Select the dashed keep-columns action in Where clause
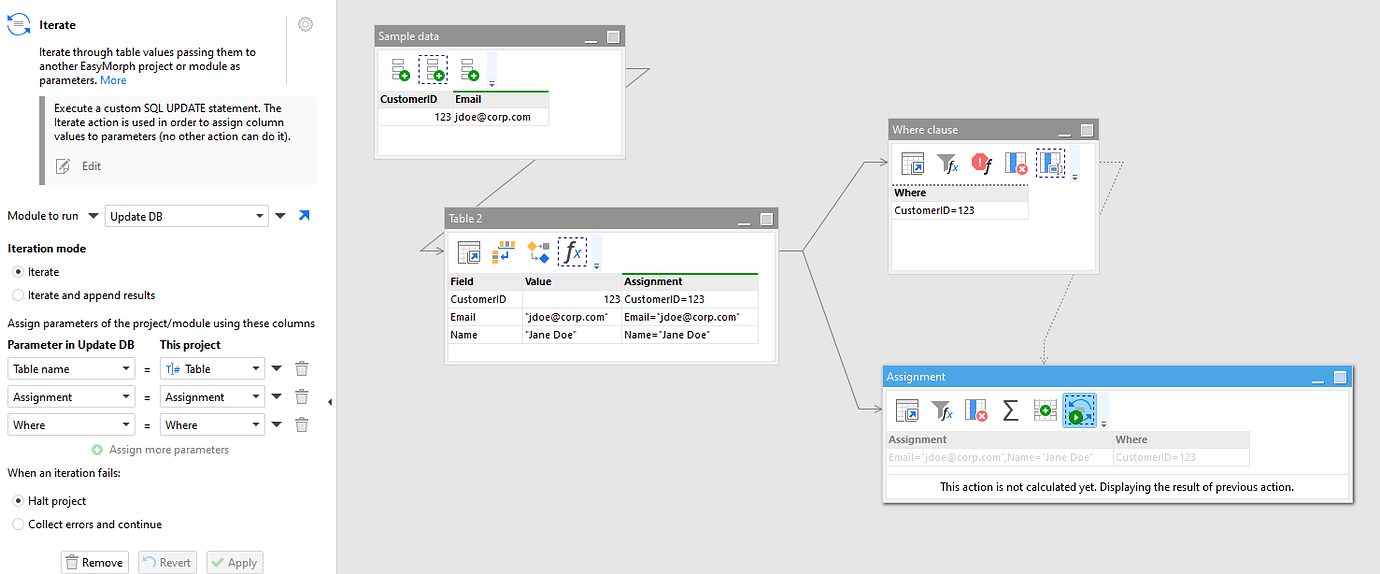Image resolution: width=1380 pixels, height=574 pixels. click(1051, 164)
